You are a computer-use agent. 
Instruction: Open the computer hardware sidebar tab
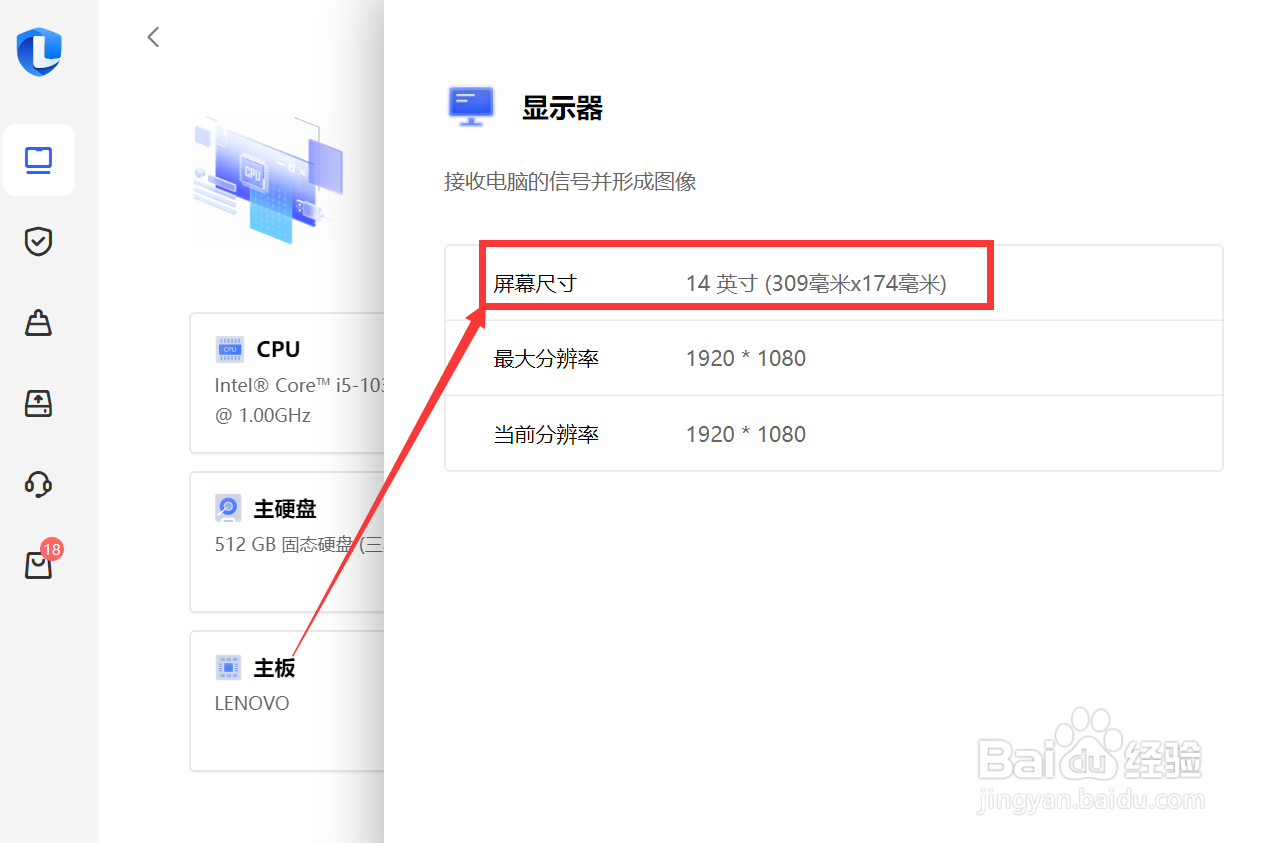point(39,160)
